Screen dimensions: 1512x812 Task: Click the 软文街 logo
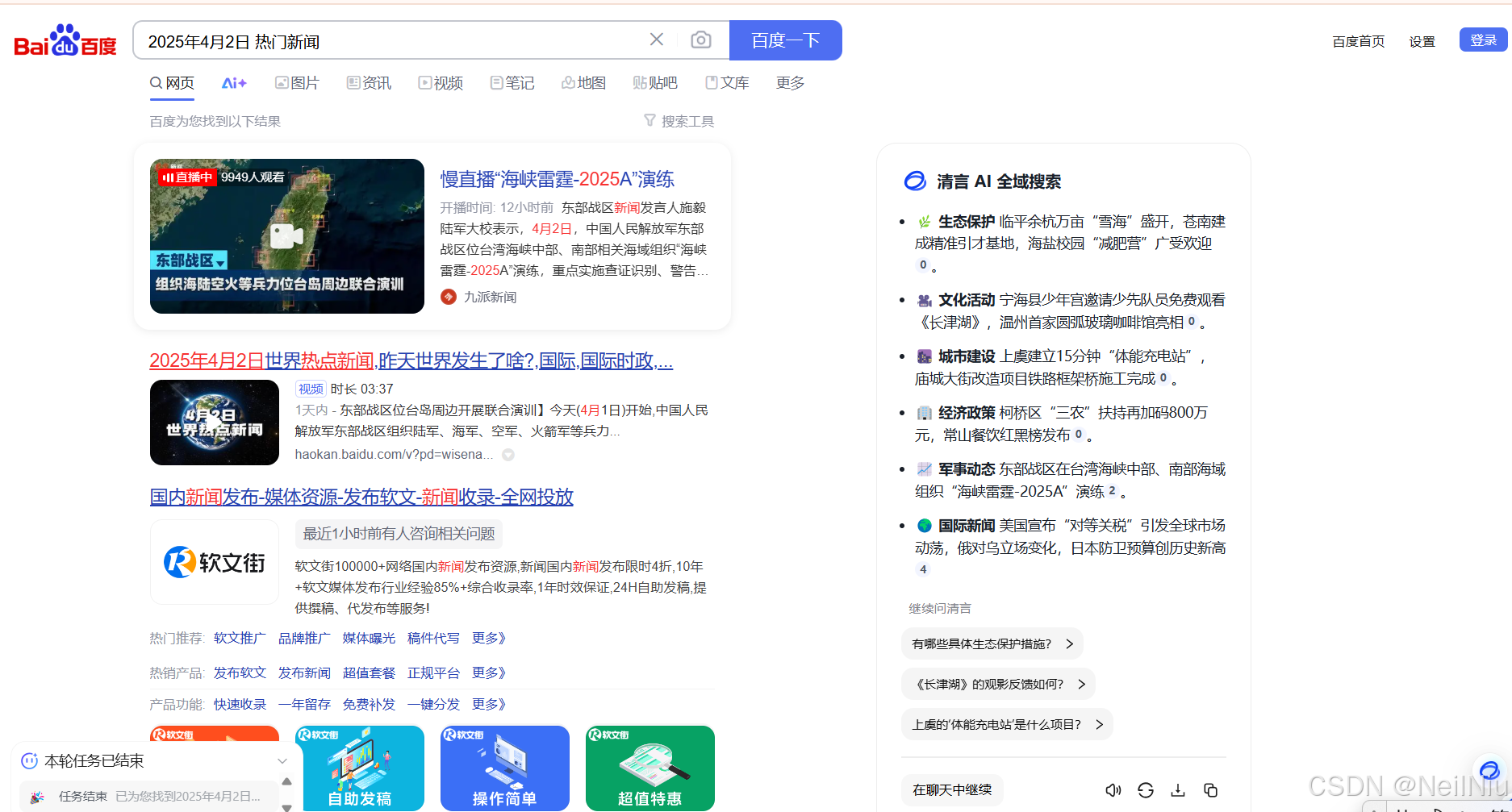pyautogui.click(x=215, y=562)
